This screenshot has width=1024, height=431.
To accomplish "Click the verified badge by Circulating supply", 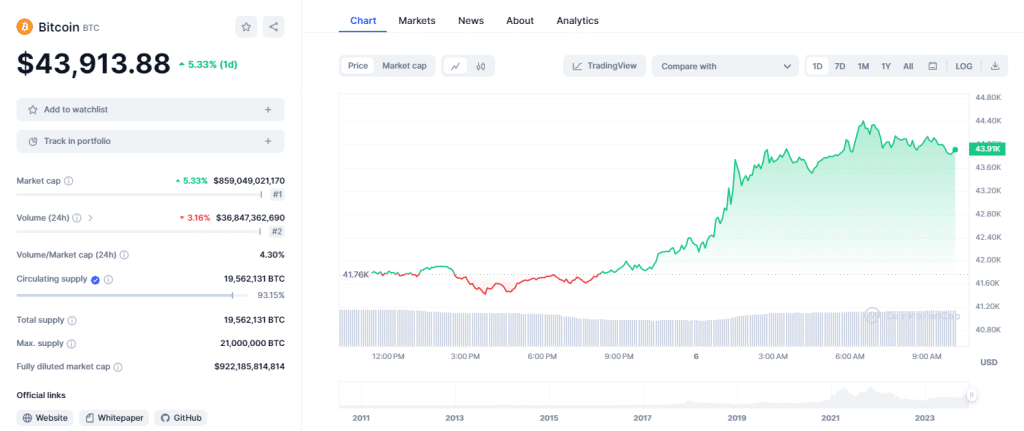I will click(95, 279).
